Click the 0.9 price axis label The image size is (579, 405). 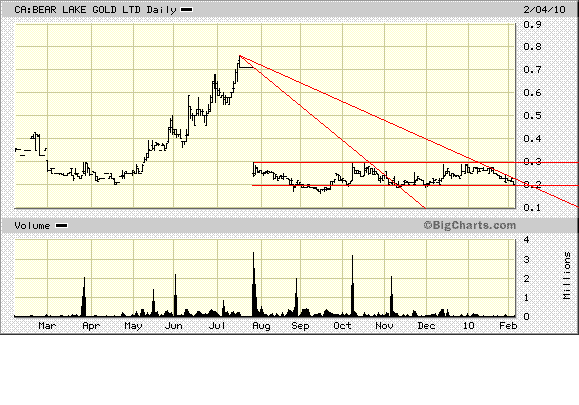(x=532, y=24)
